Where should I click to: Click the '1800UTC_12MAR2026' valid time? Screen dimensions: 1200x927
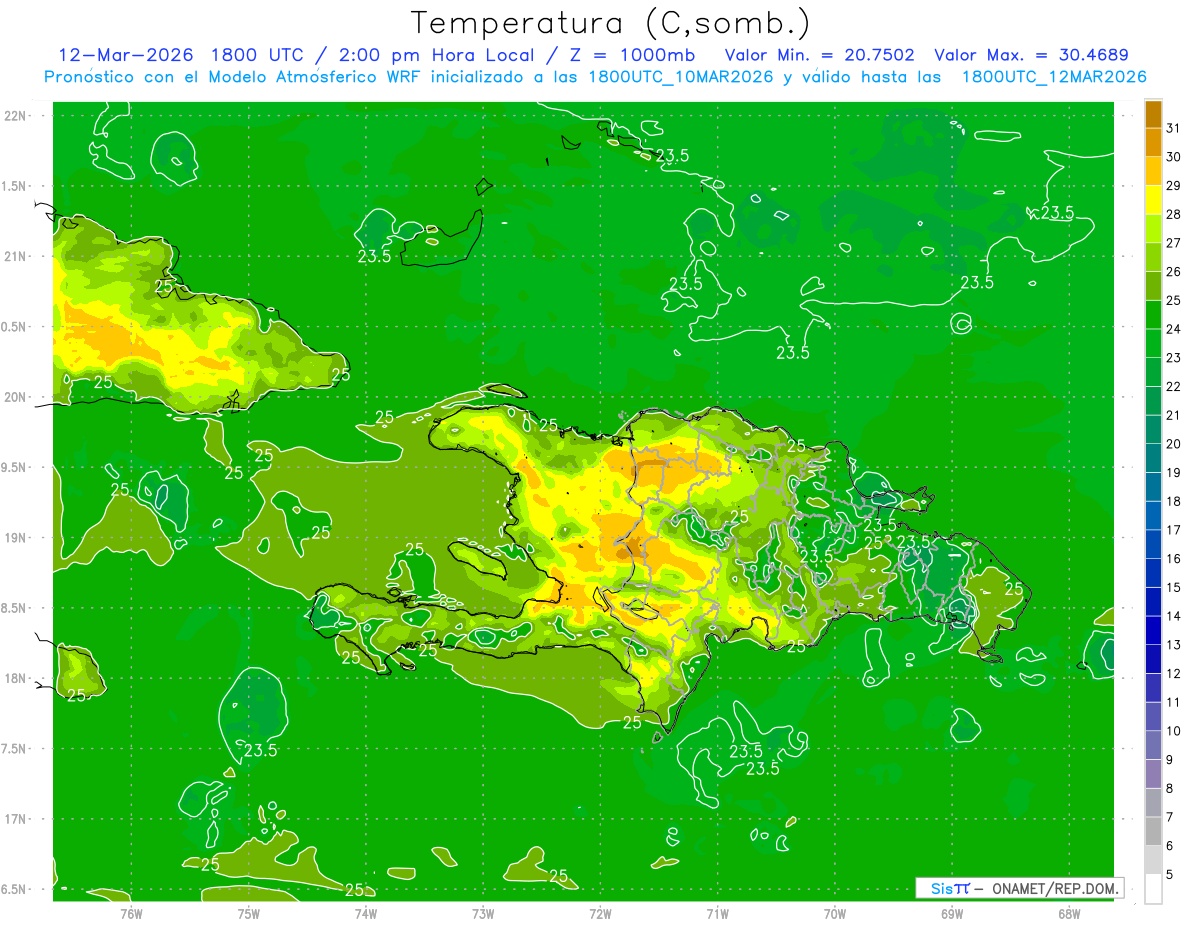1054,77
